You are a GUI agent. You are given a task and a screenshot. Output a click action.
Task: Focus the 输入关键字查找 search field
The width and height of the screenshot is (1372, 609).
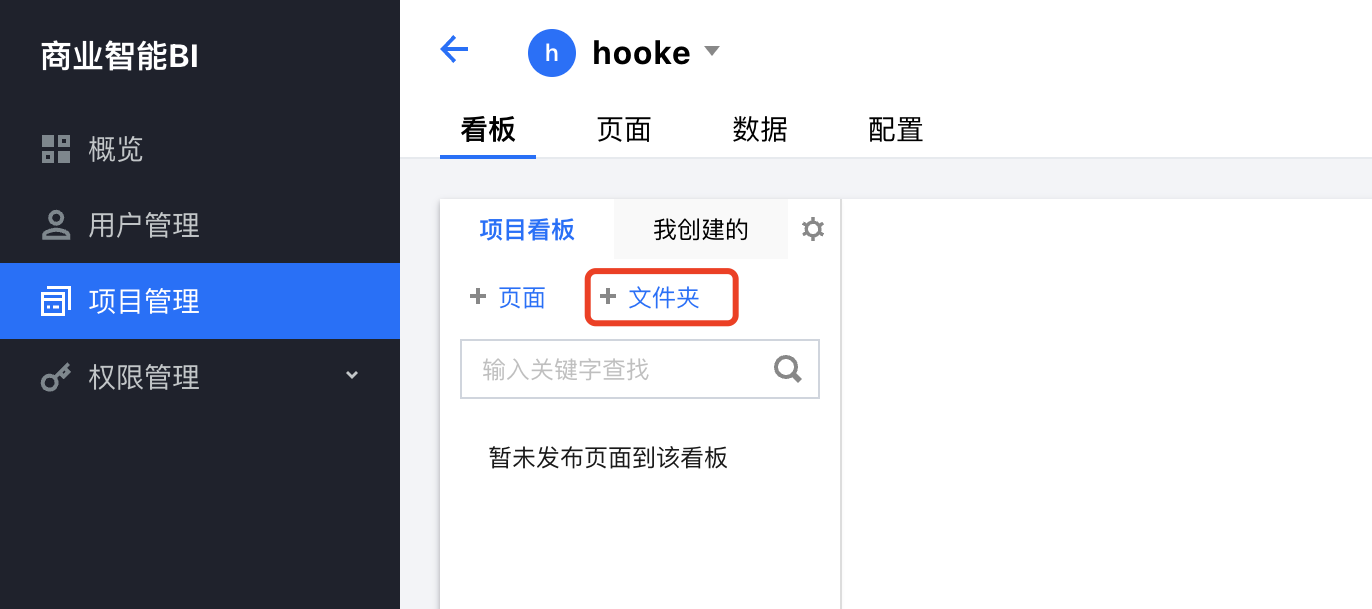click(640, 370)
